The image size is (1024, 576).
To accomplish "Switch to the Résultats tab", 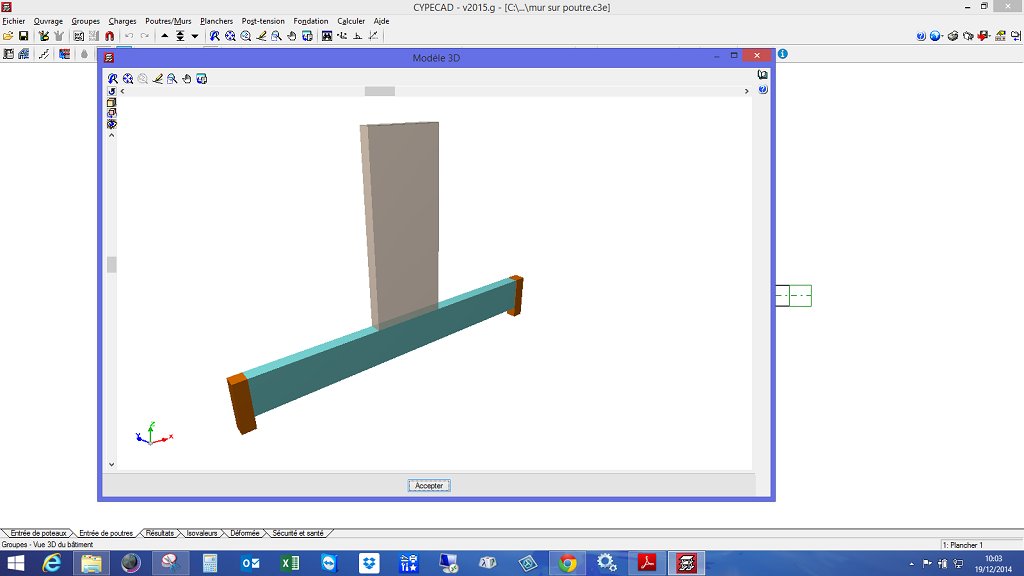I will point(159,533).
